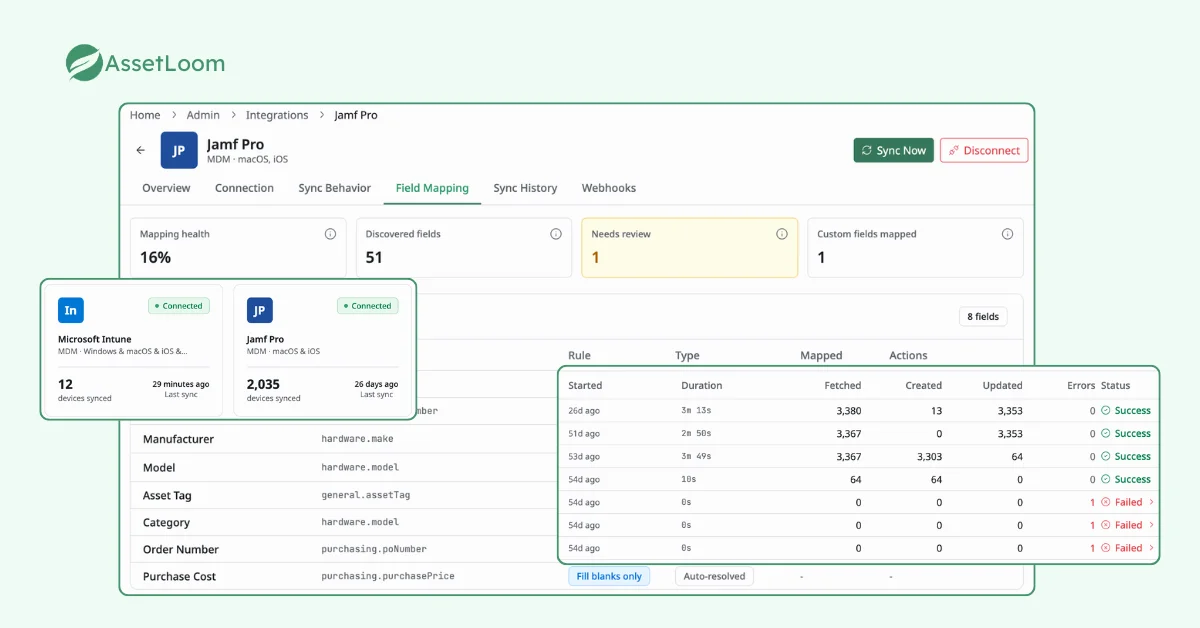The image size is (1200, 628).
Task: Start sync with Sync Now button
Action: [894, 151]
